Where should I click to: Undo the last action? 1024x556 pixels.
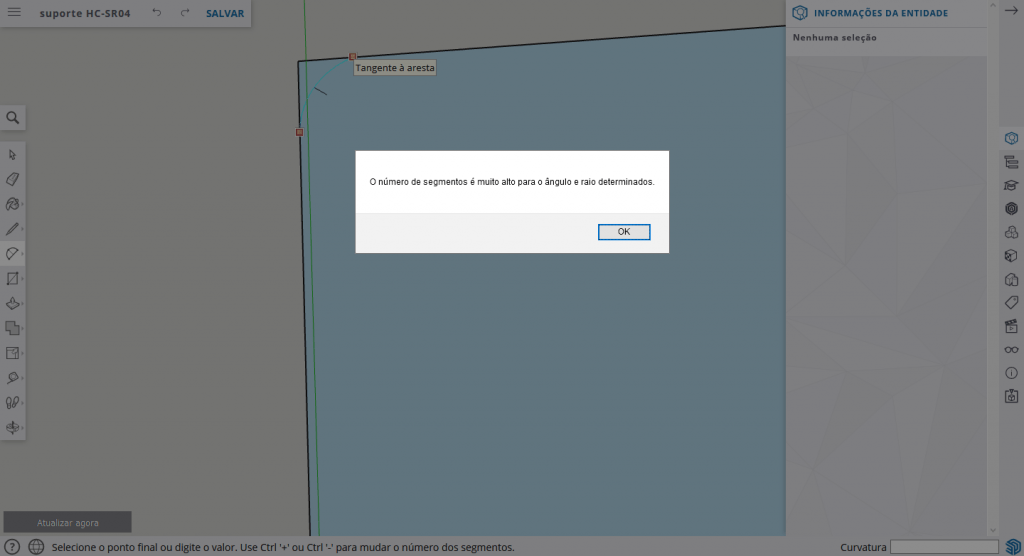point(157,12)
